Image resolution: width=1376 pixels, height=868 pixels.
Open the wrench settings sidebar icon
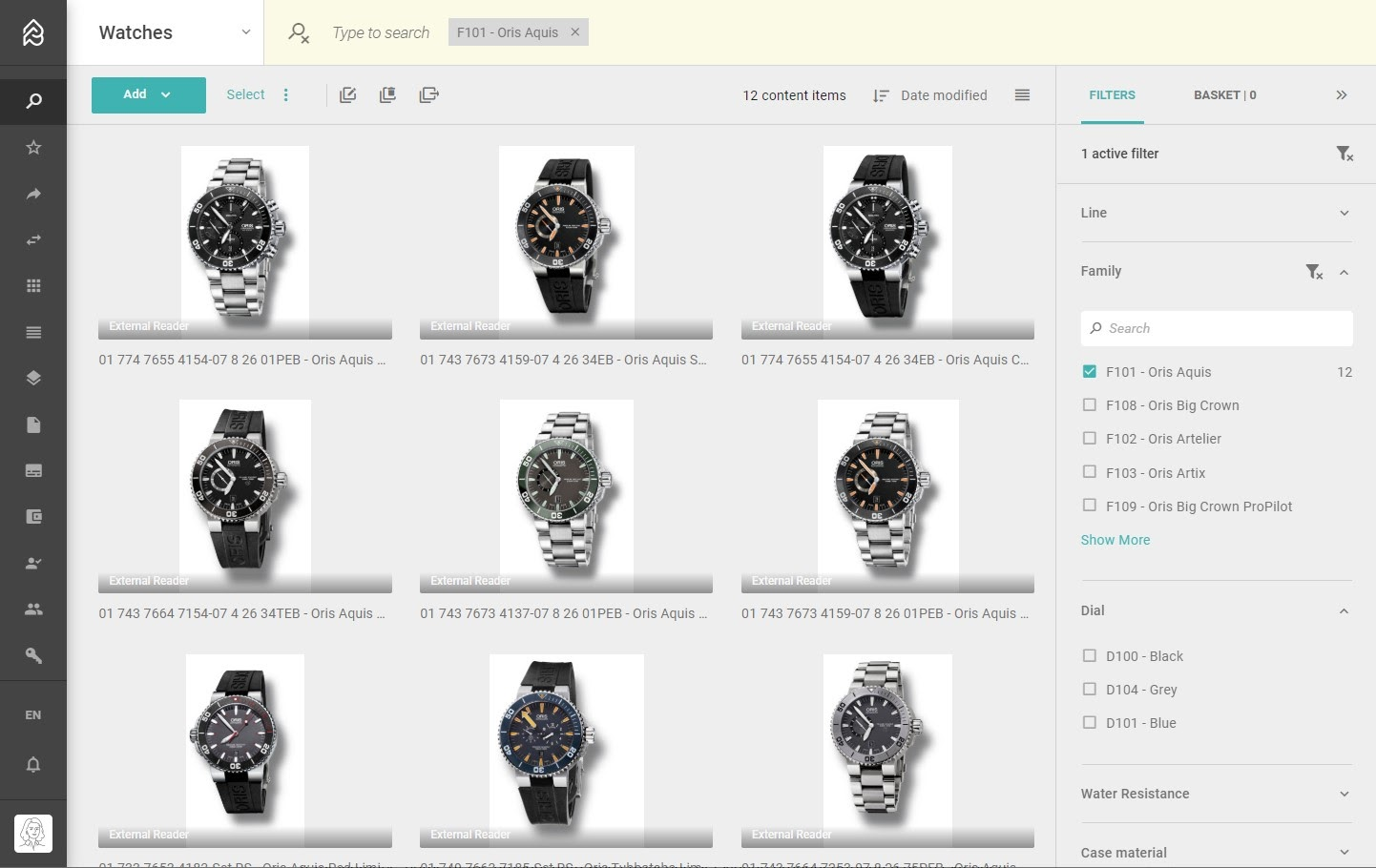pyautogui.click(x=33, y=655)
